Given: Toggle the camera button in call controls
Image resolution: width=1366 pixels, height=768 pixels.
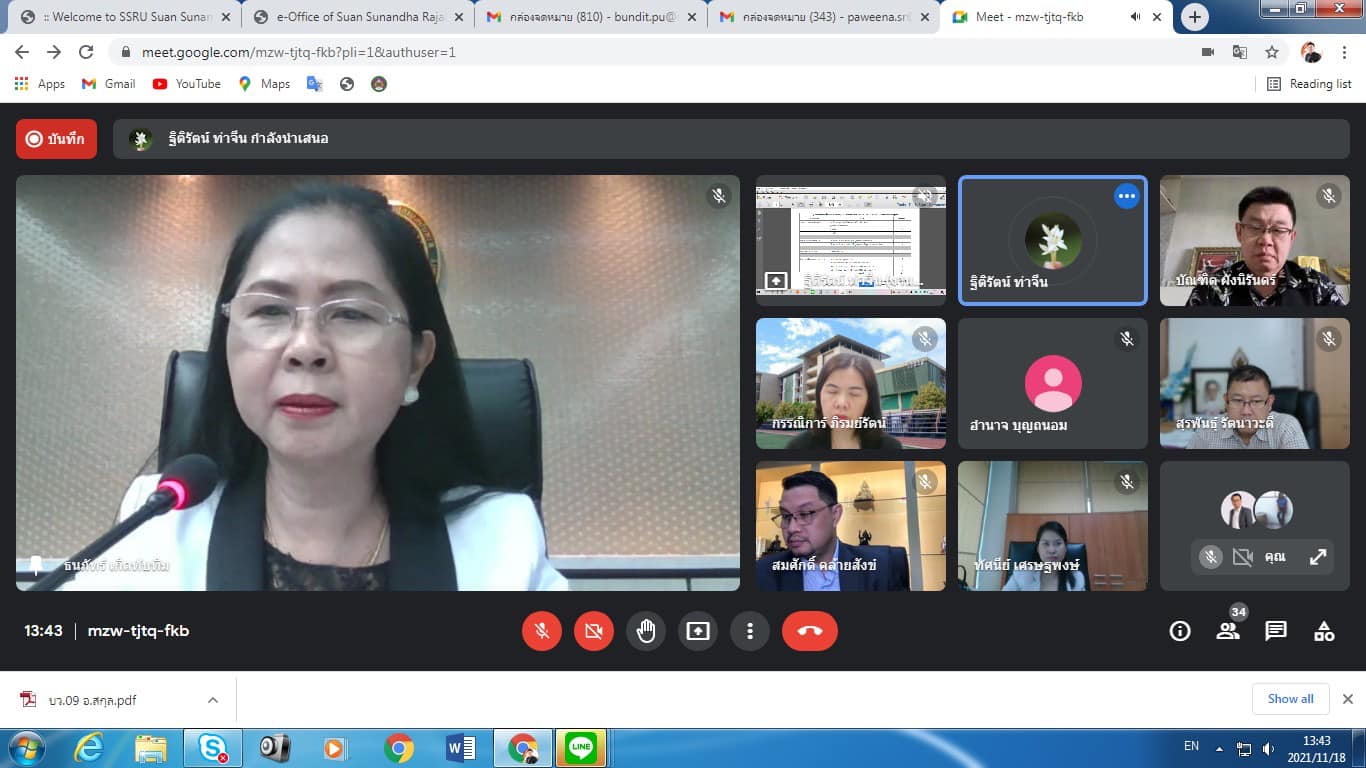Looking at the screenshot, I should [x=594, y=631].
